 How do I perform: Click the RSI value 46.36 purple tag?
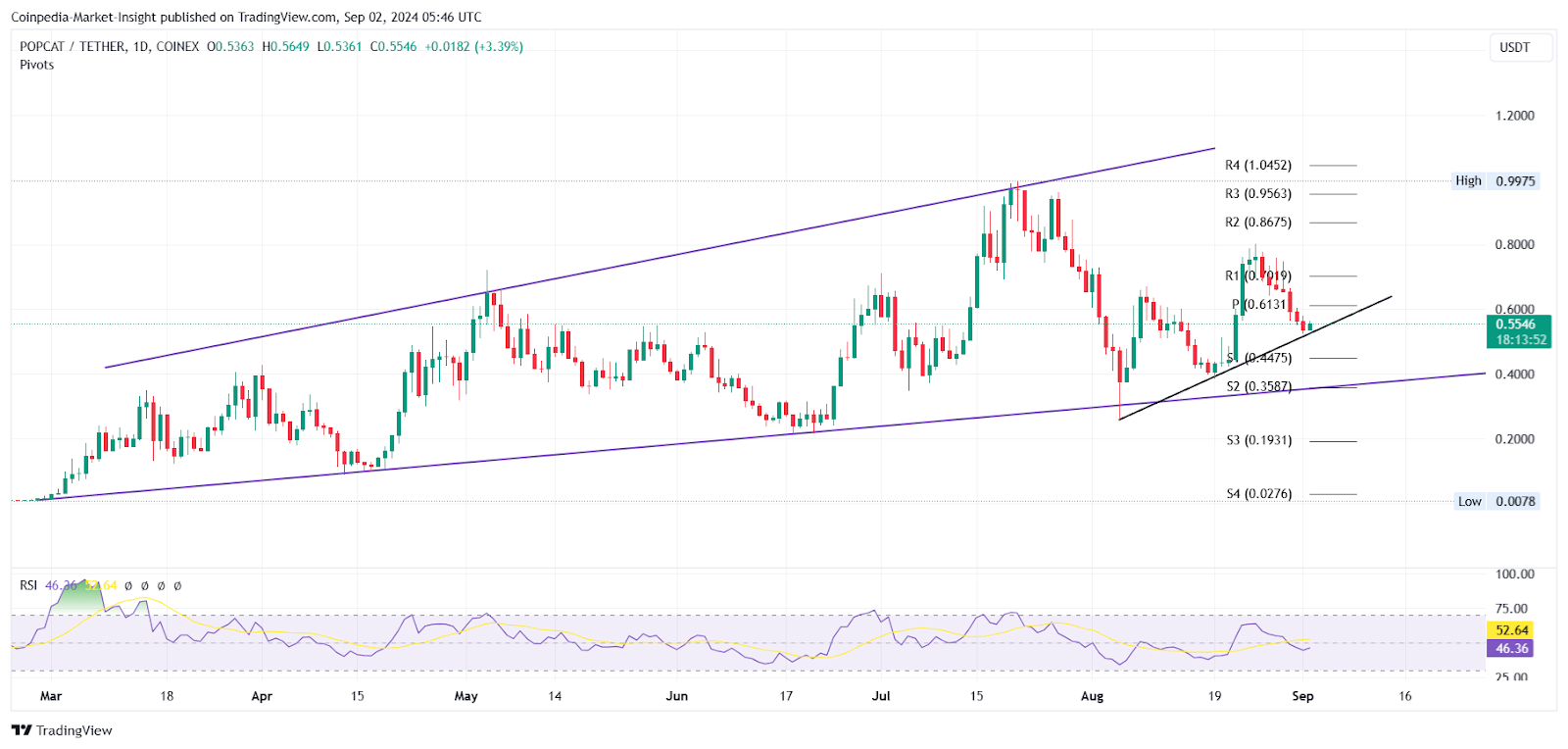[1511, 649]
